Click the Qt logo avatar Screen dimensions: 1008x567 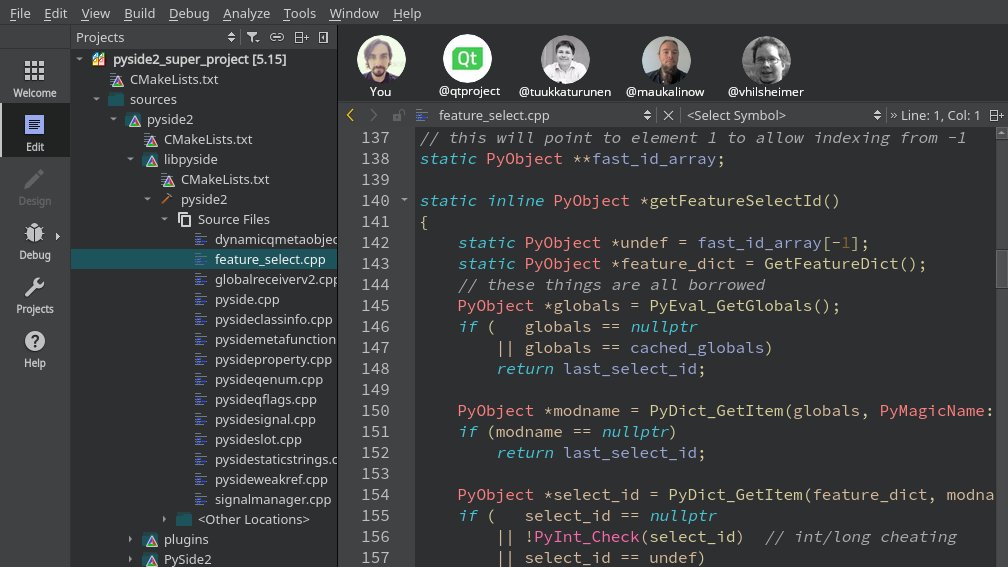coord(467,58)
